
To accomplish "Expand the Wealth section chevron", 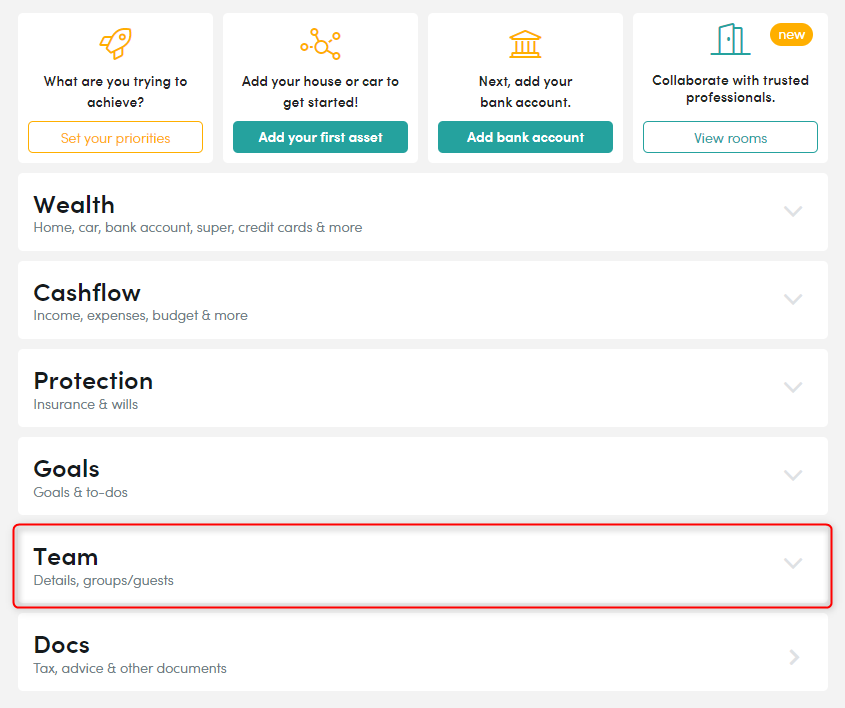I will pos(793,211).
